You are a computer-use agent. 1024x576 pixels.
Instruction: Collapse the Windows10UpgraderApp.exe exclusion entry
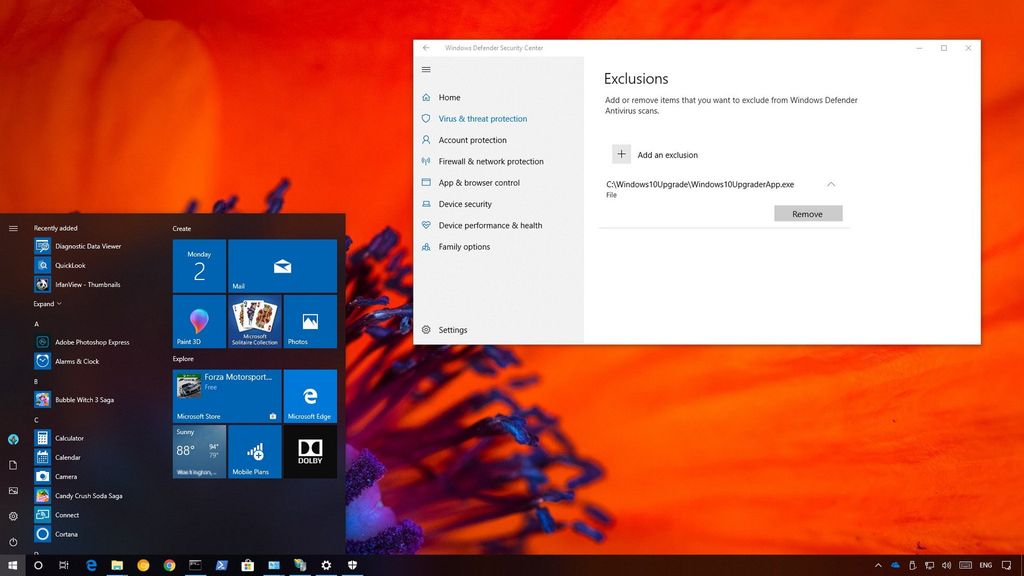(831, 184)
